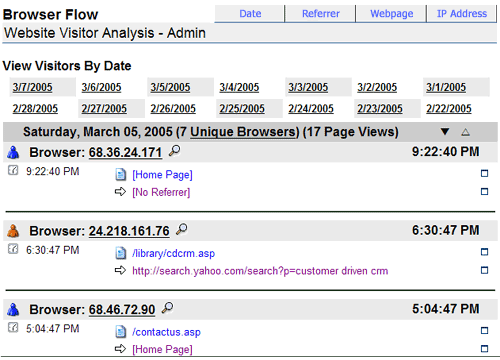The width and height of the screenshot is (500, 360).
Task: Open the 2/27/2005 date link
Action: 104,109
